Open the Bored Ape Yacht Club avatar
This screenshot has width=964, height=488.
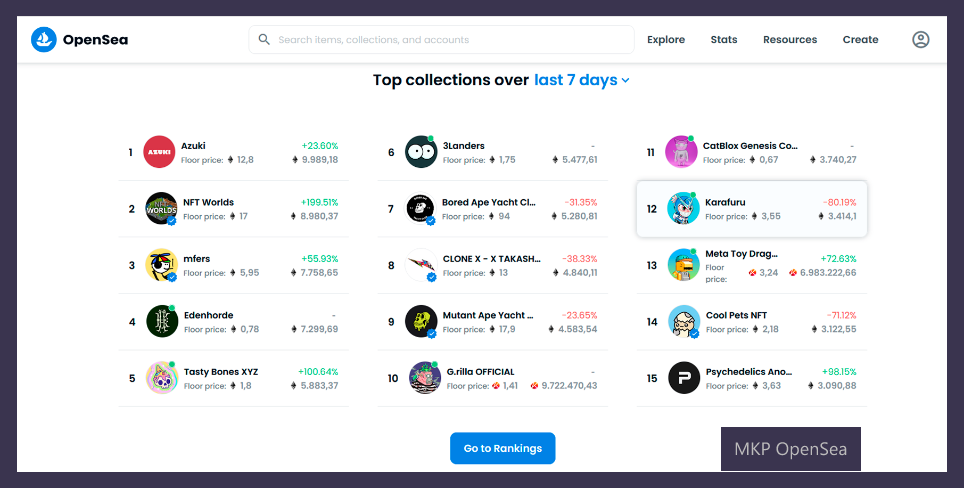point(421,208)
